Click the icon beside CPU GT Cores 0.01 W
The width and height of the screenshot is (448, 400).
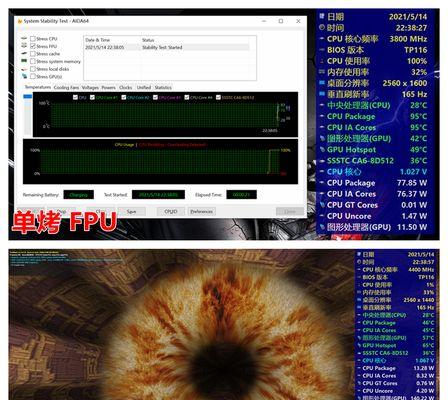point(322,205)
